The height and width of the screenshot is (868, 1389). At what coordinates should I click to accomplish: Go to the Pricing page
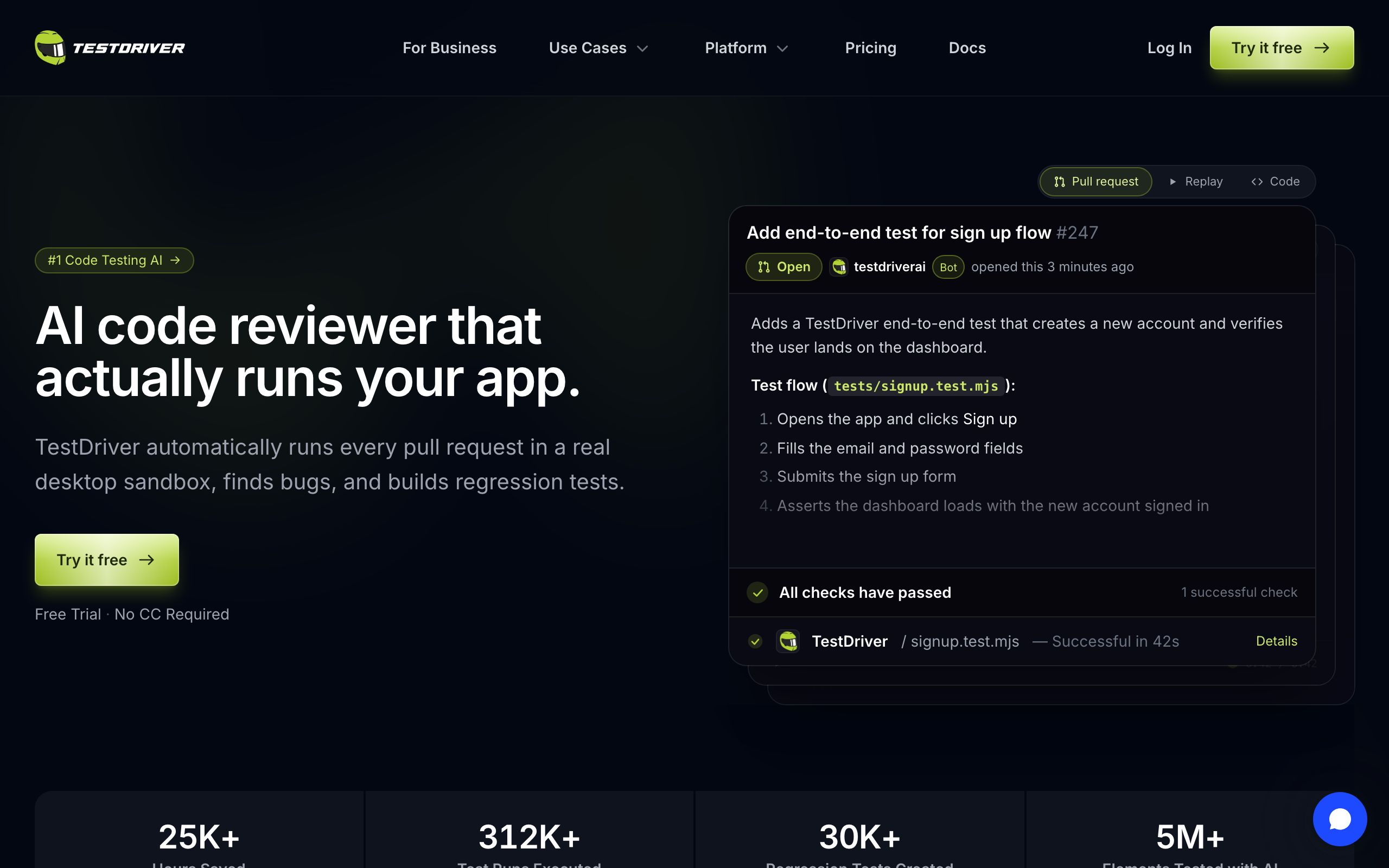click(871, 48)
